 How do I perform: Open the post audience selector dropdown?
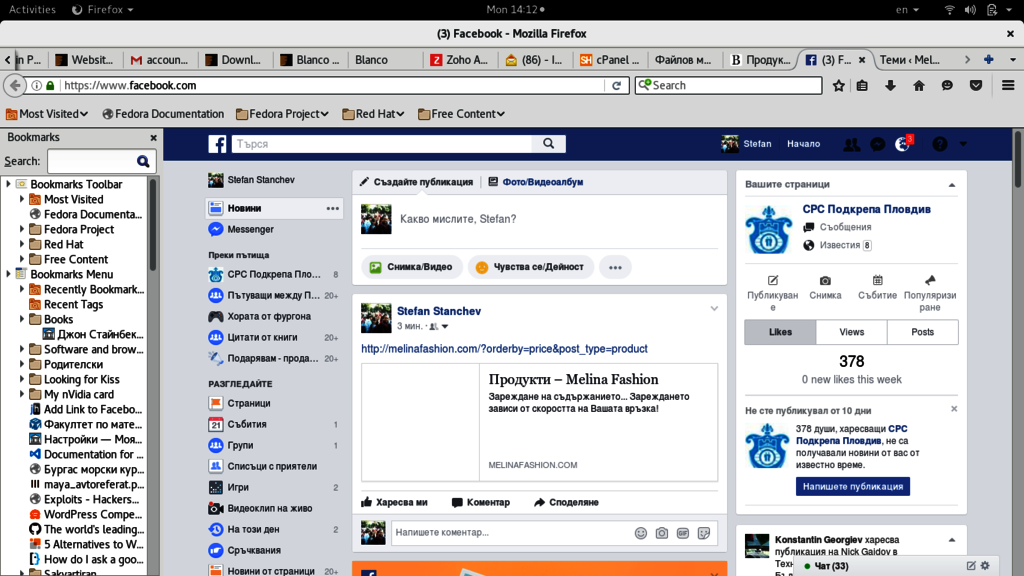click(x=438, y=327)
